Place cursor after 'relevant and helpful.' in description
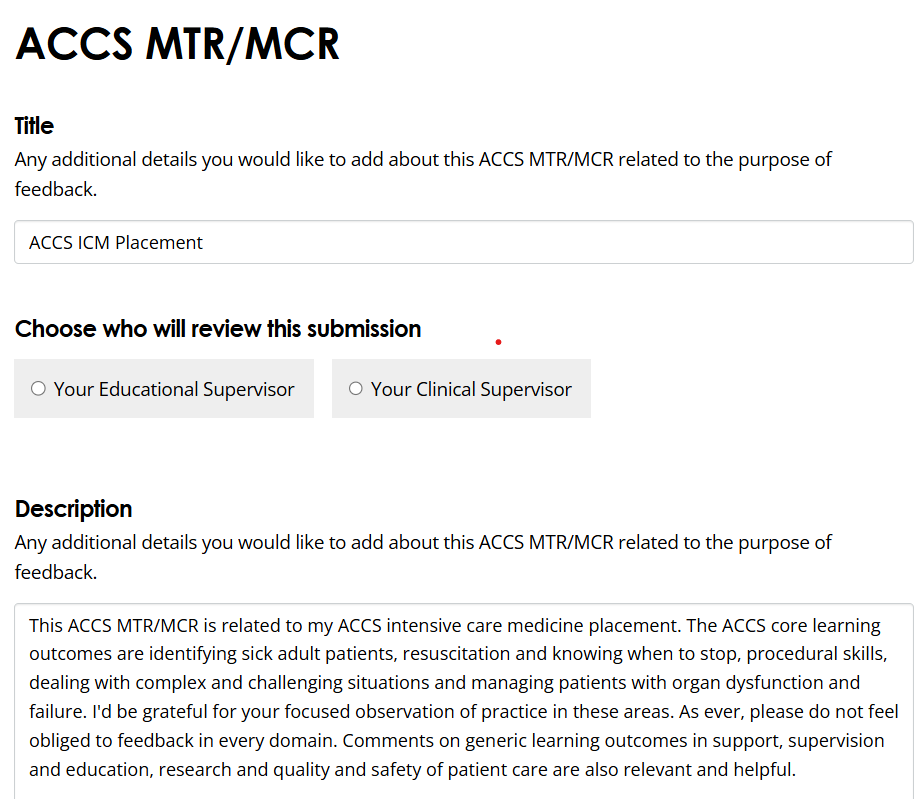Viewport: 924px width, 799px height. coord(797,770)
